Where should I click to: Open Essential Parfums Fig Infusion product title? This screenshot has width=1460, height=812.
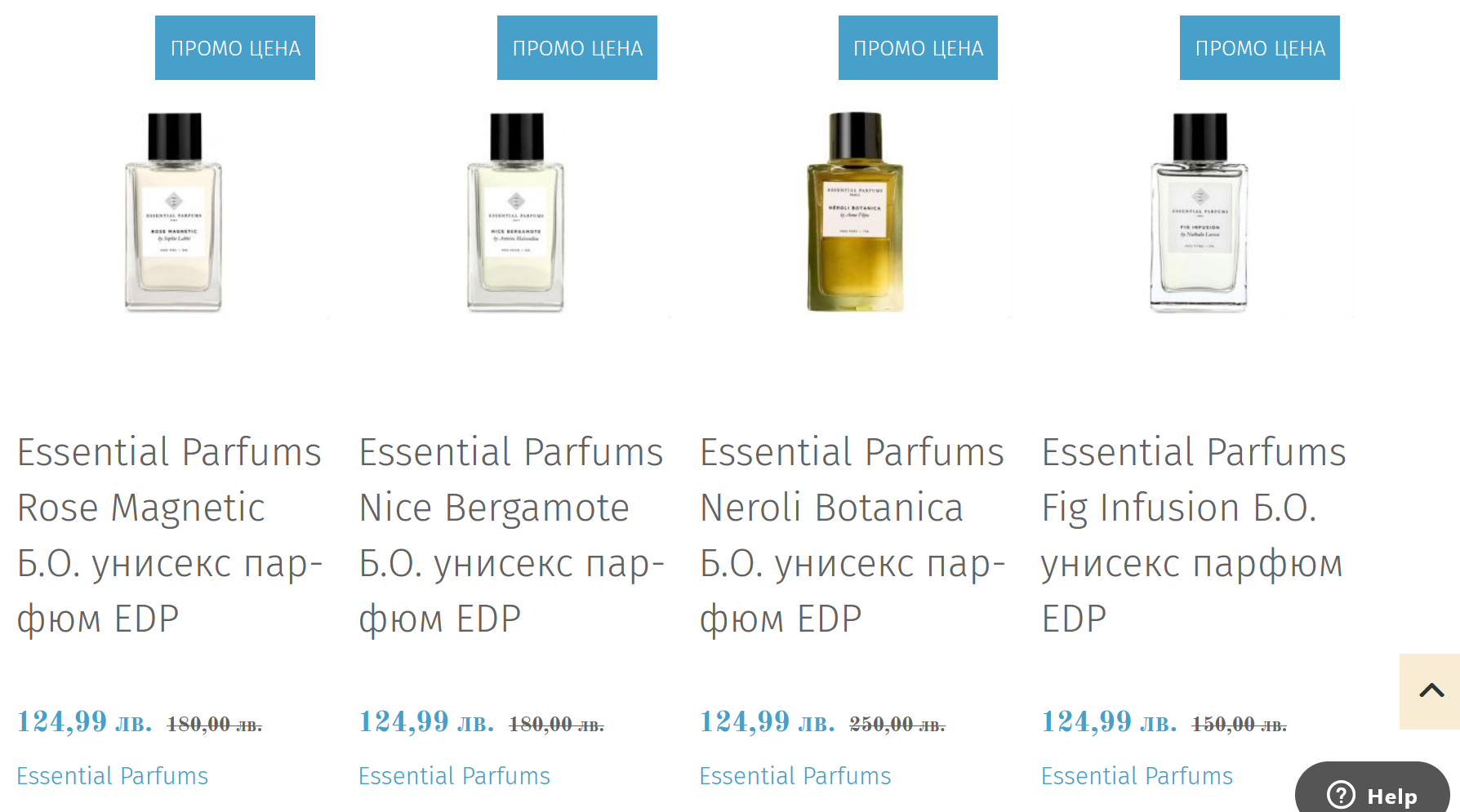[1194, 535]
